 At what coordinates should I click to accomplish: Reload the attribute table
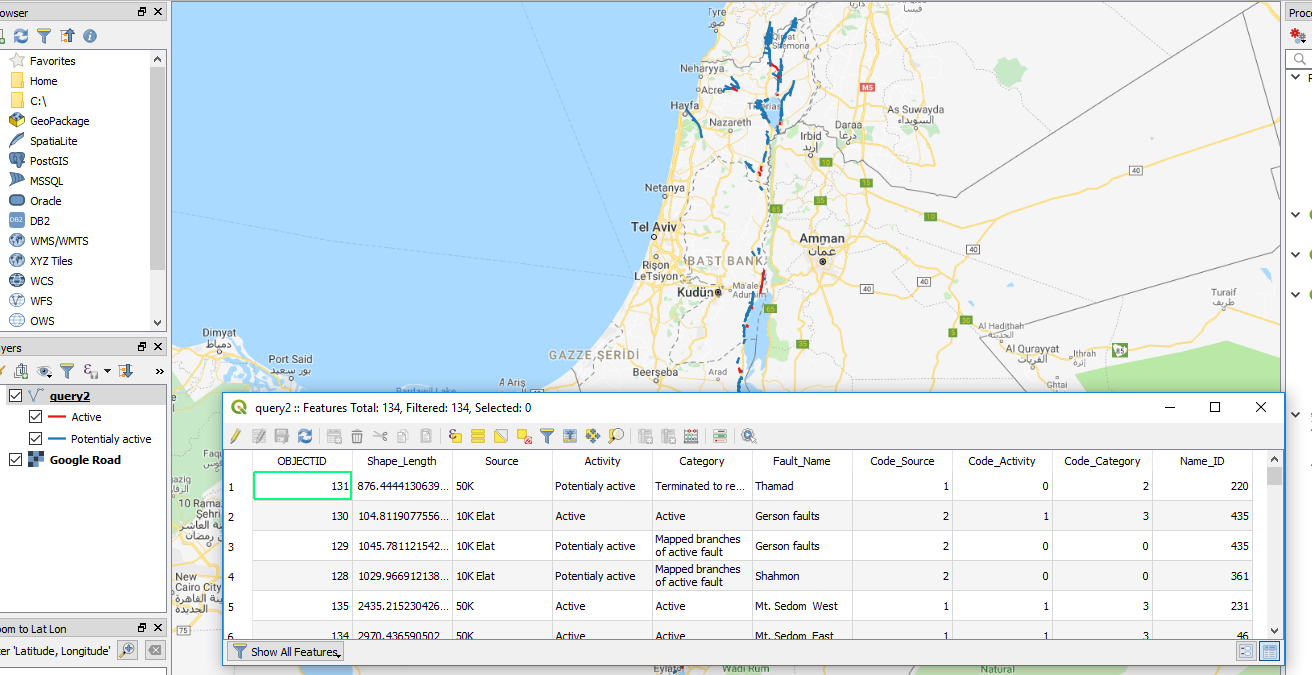click(x=305, y=436)
